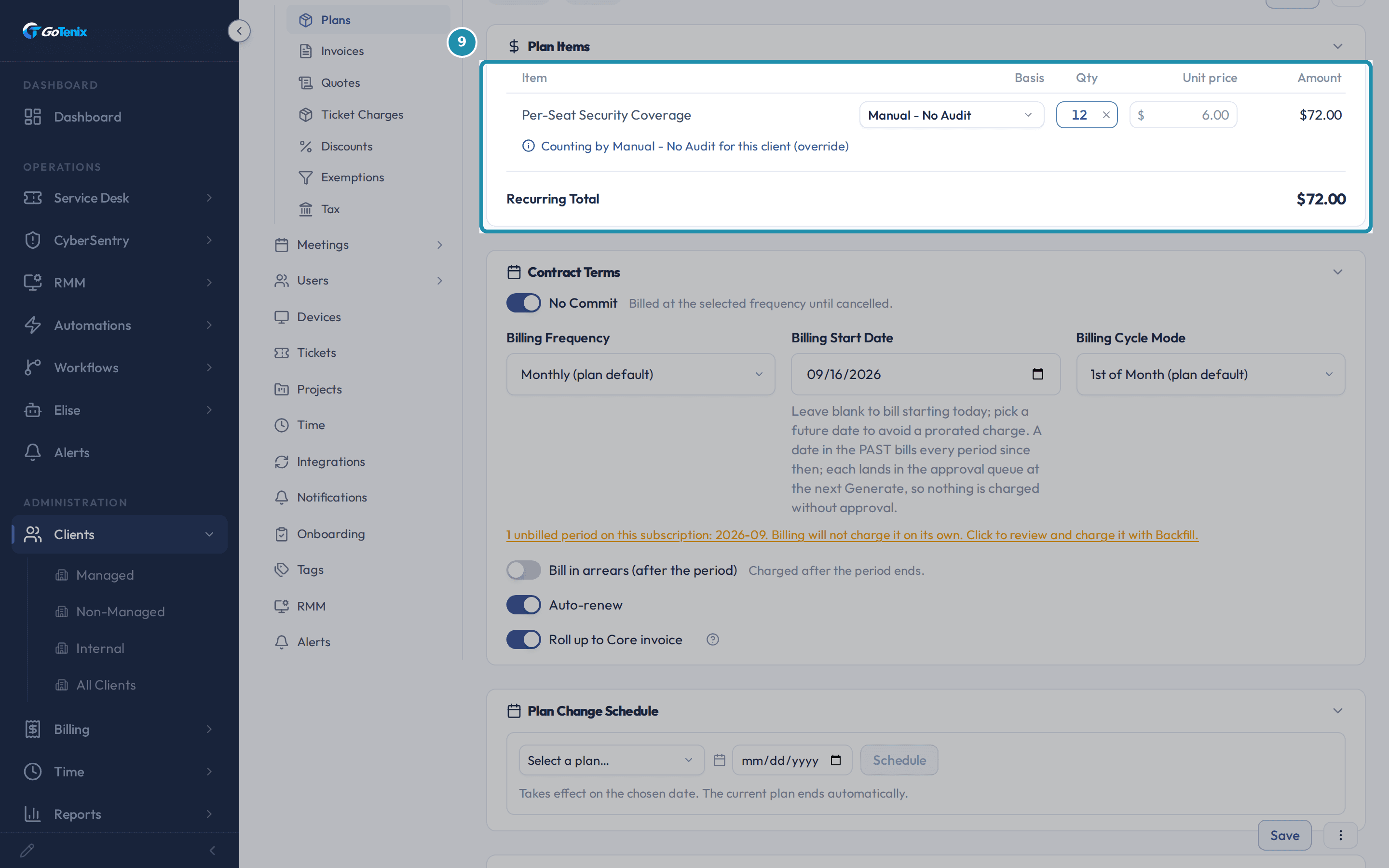This screenshot has height=868, width=1389.
Task: Toggle the No Commit switch
Action: [x=523, y=303]
